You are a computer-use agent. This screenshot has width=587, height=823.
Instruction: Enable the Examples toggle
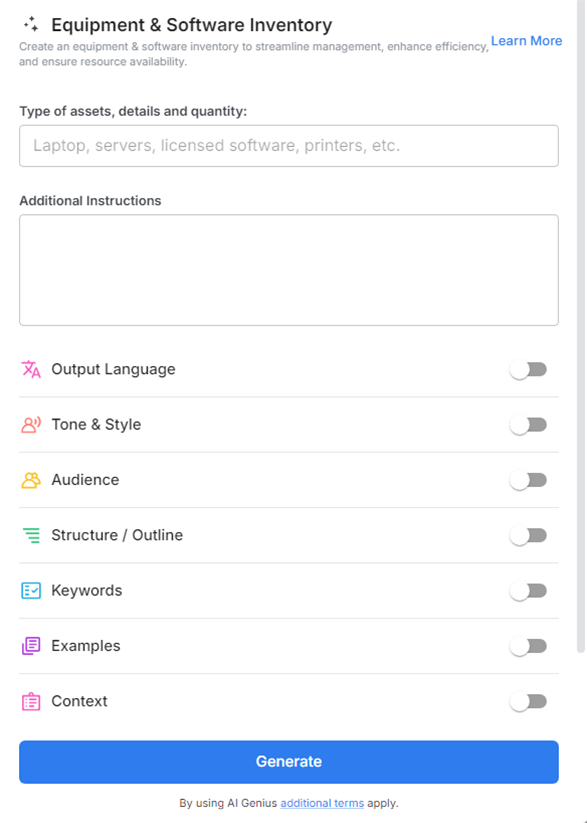(529, 646)
